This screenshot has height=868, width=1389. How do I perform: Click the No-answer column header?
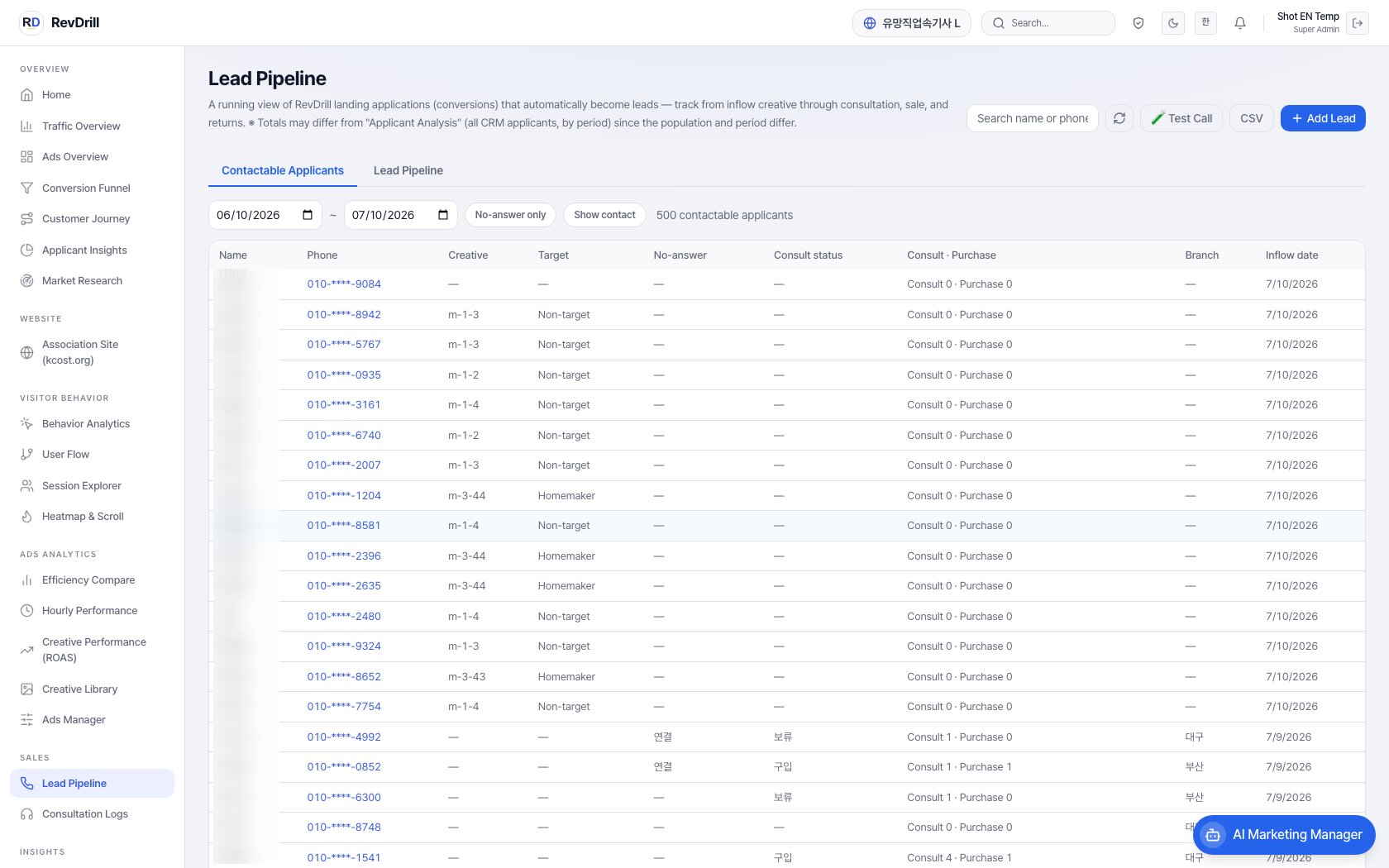680,255
